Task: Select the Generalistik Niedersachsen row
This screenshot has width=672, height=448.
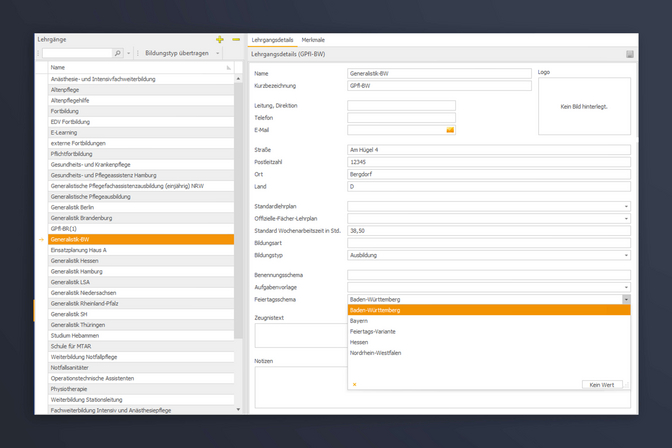Action: tap(141, 293)
